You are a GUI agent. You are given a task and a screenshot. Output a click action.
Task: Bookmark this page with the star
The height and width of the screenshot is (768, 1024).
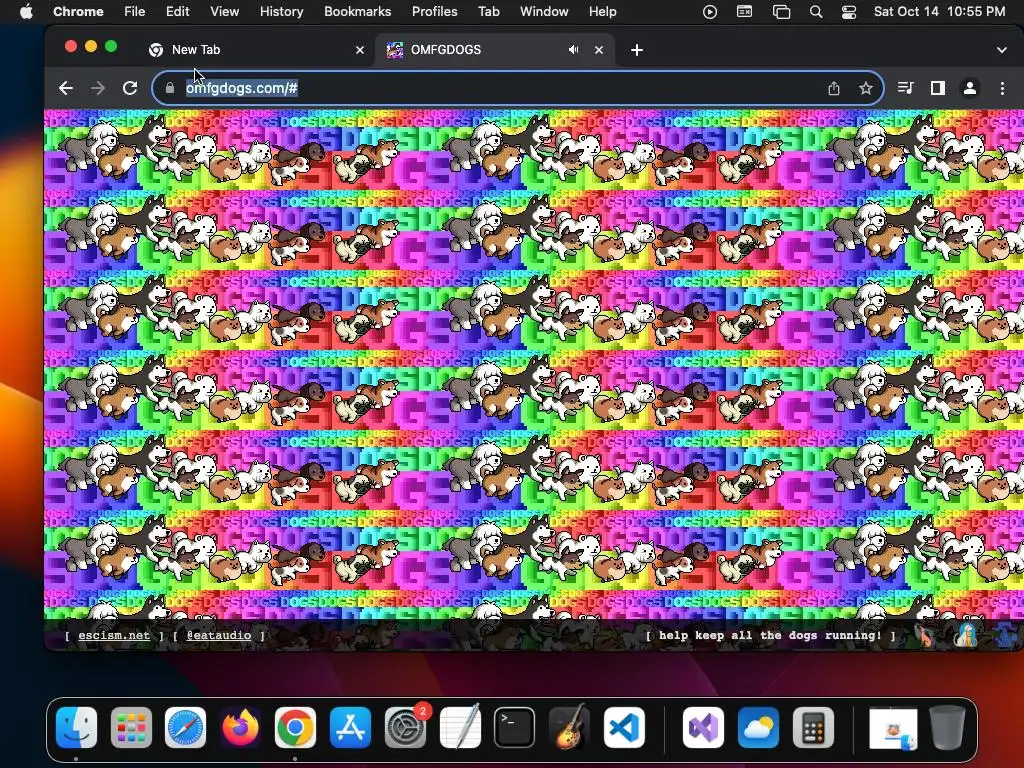click(x=866, y=88)
